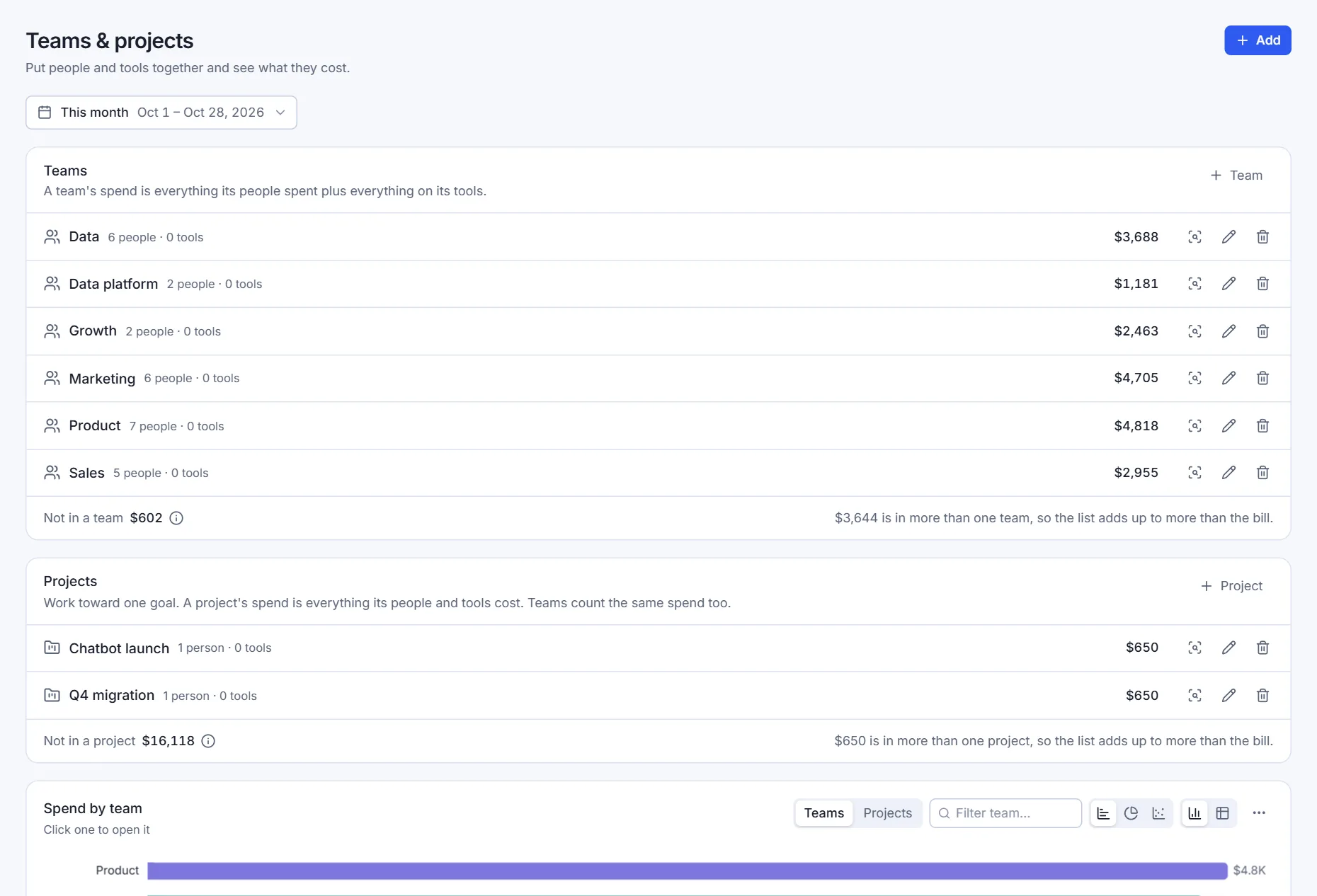Screen dimensions: 1317x896
Task: Open the more options menu for Spend by team
Action: pyautogui.click(x=1259, y=813)
